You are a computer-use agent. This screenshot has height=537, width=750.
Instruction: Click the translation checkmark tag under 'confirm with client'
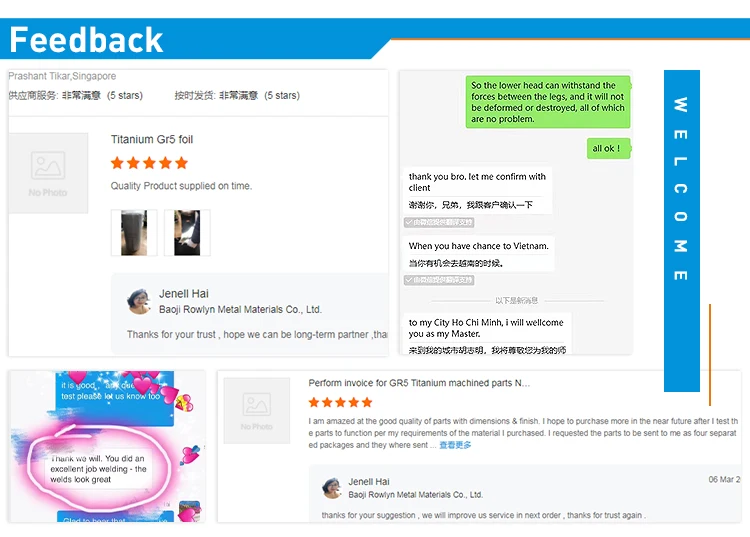pyautogui.click(x=439, y=222)
